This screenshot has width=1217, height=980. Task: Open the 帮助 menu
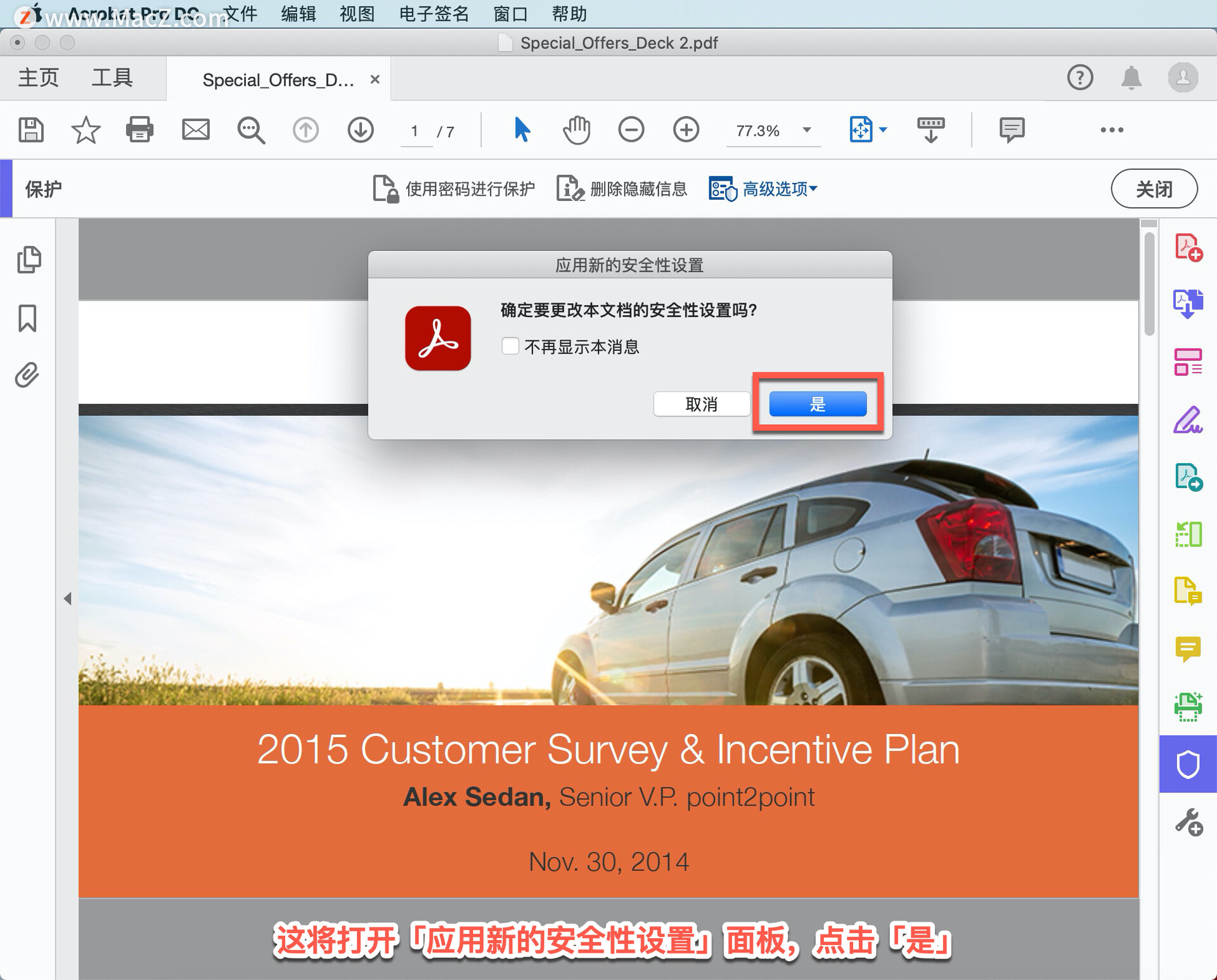pos(569,13)
